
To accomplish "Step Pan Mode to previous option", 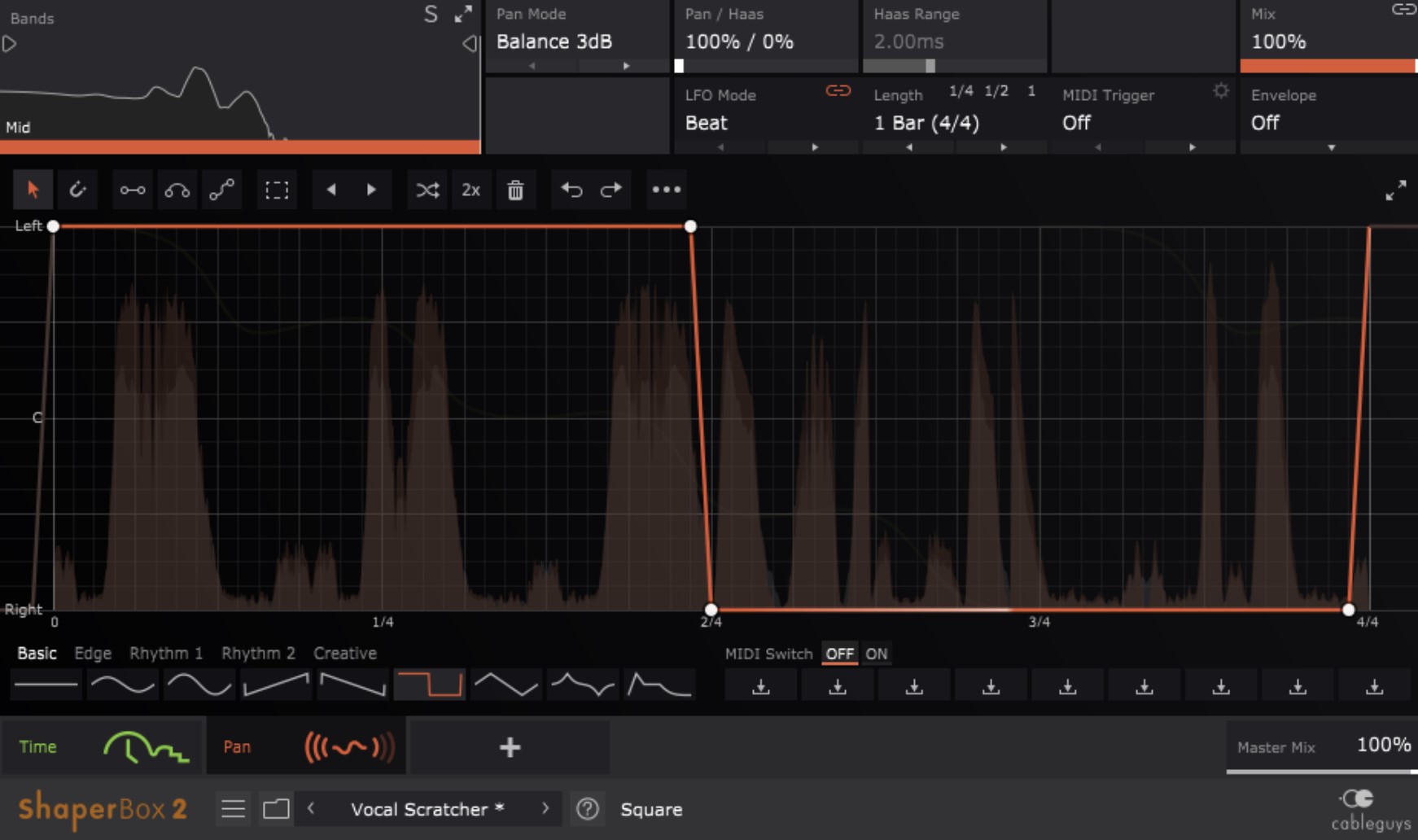I will coord(532,66).
